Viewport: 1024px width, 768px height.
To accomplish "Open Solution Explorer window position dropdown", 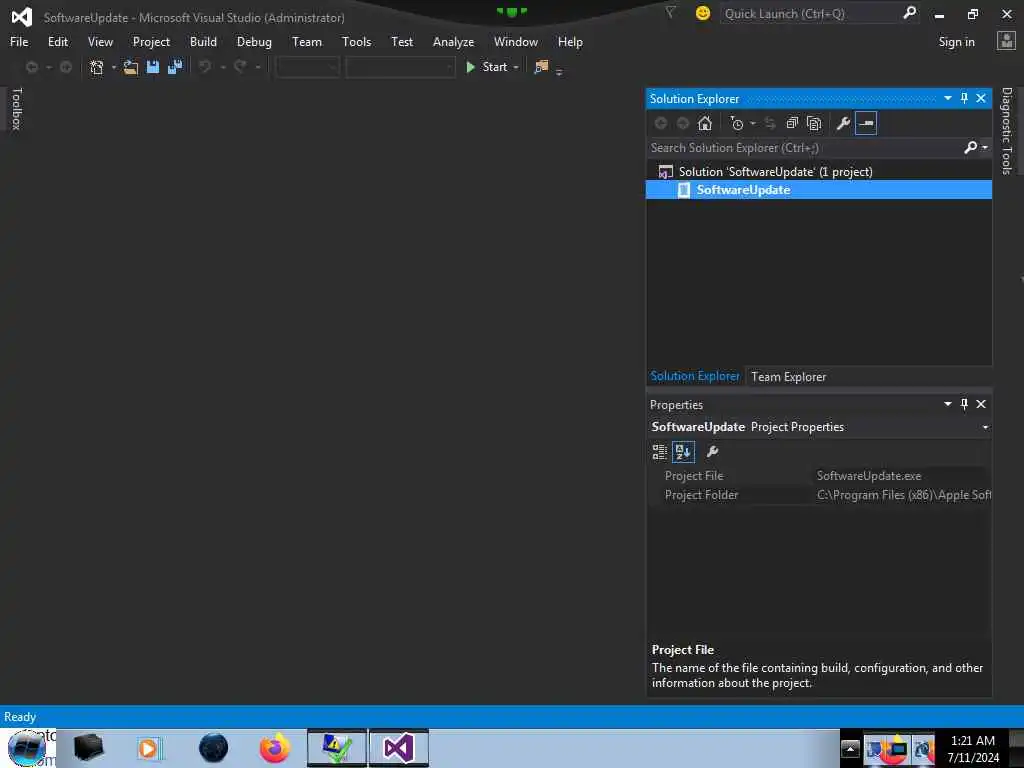I will click(948, 98).
